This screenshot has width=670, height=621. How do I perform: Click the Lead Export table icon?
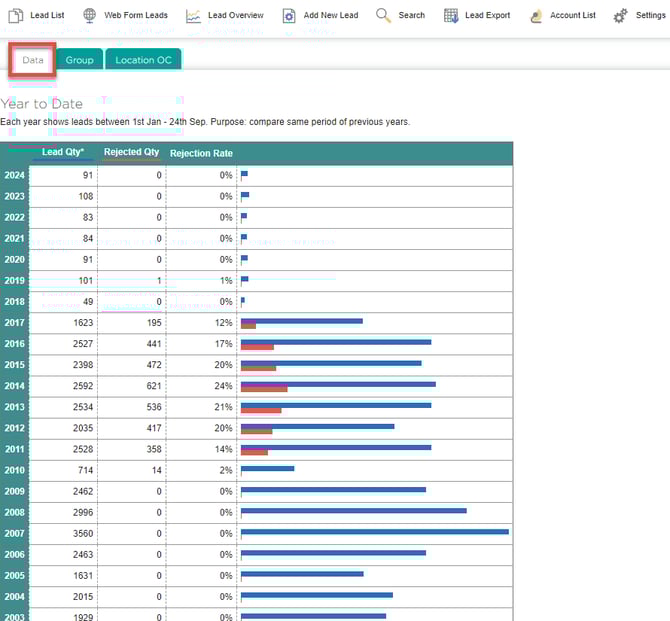(451, 16)
